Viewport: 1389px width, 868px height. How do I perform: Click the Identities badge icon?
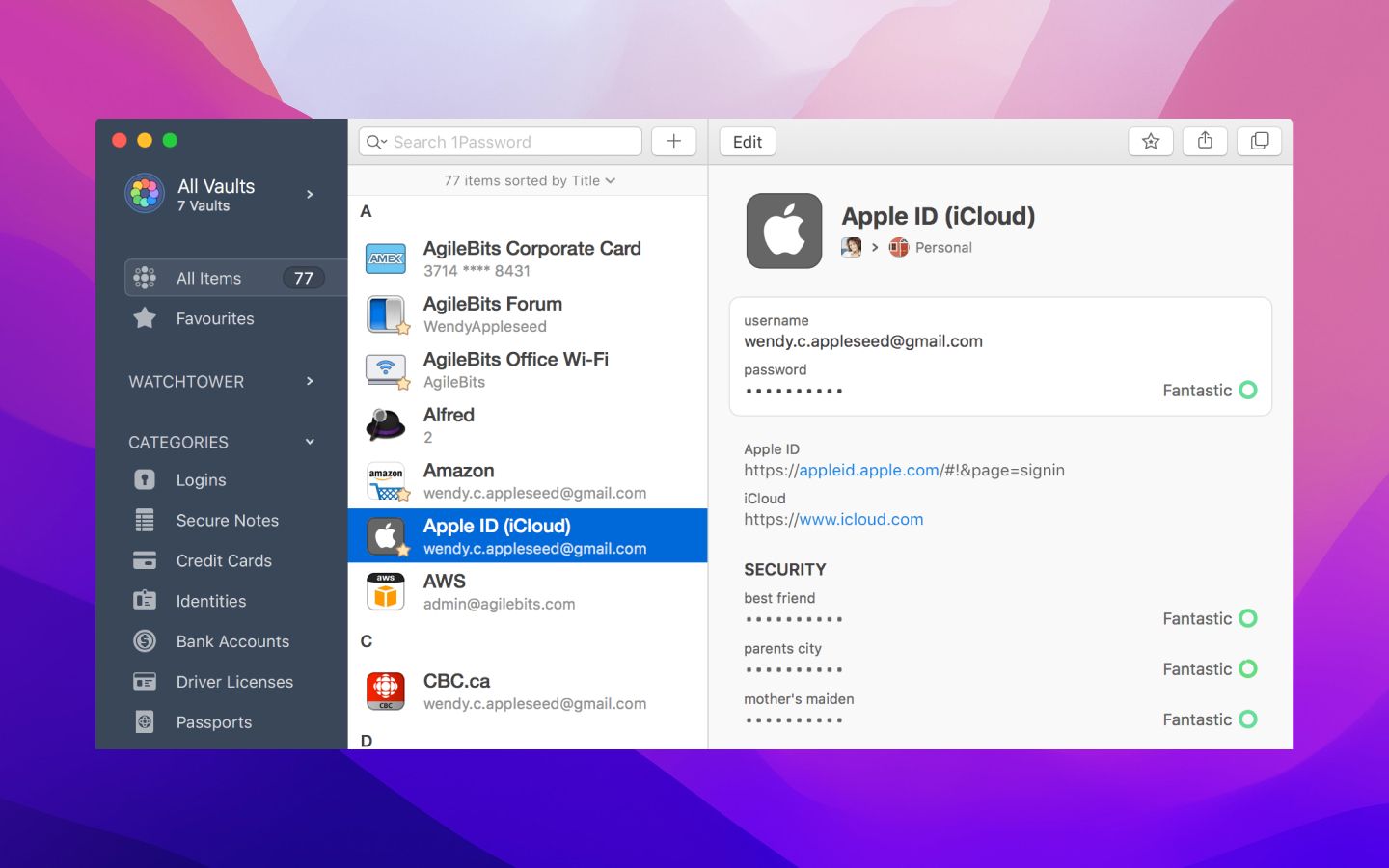145,601
